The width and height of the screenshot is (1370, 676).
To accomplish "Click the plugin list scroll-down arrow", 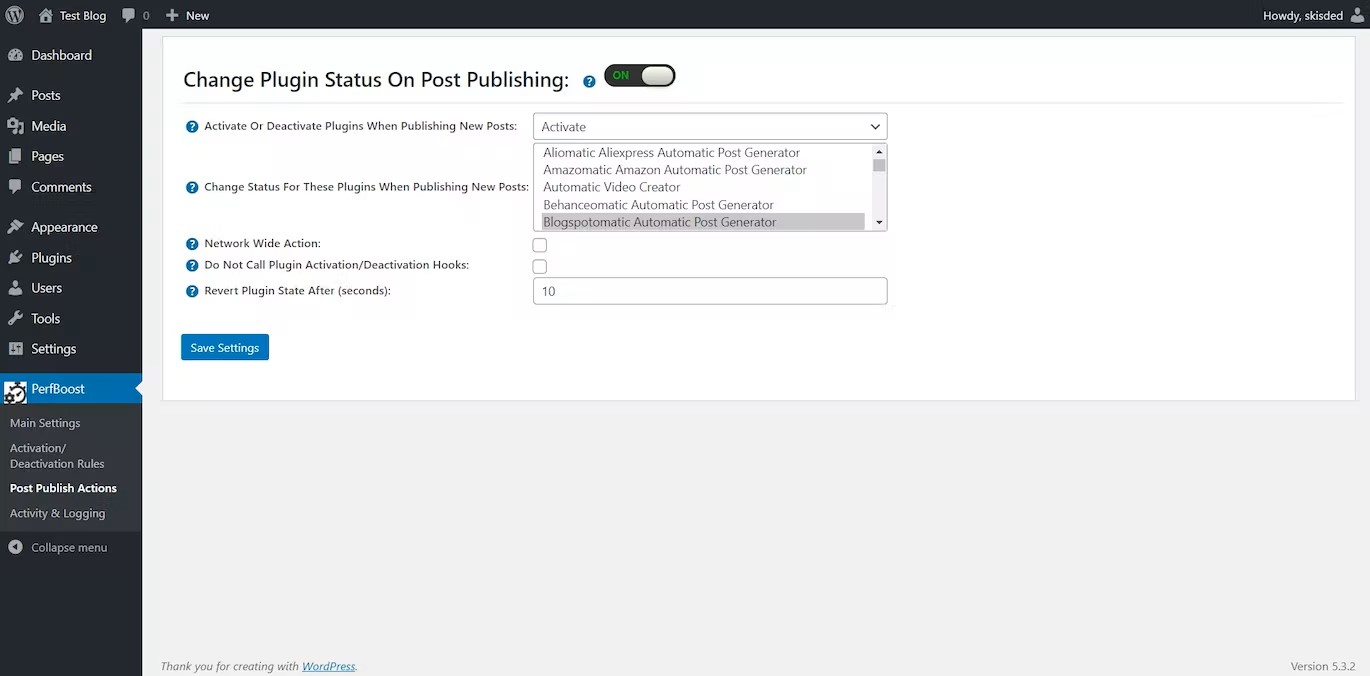I will 879,222.
